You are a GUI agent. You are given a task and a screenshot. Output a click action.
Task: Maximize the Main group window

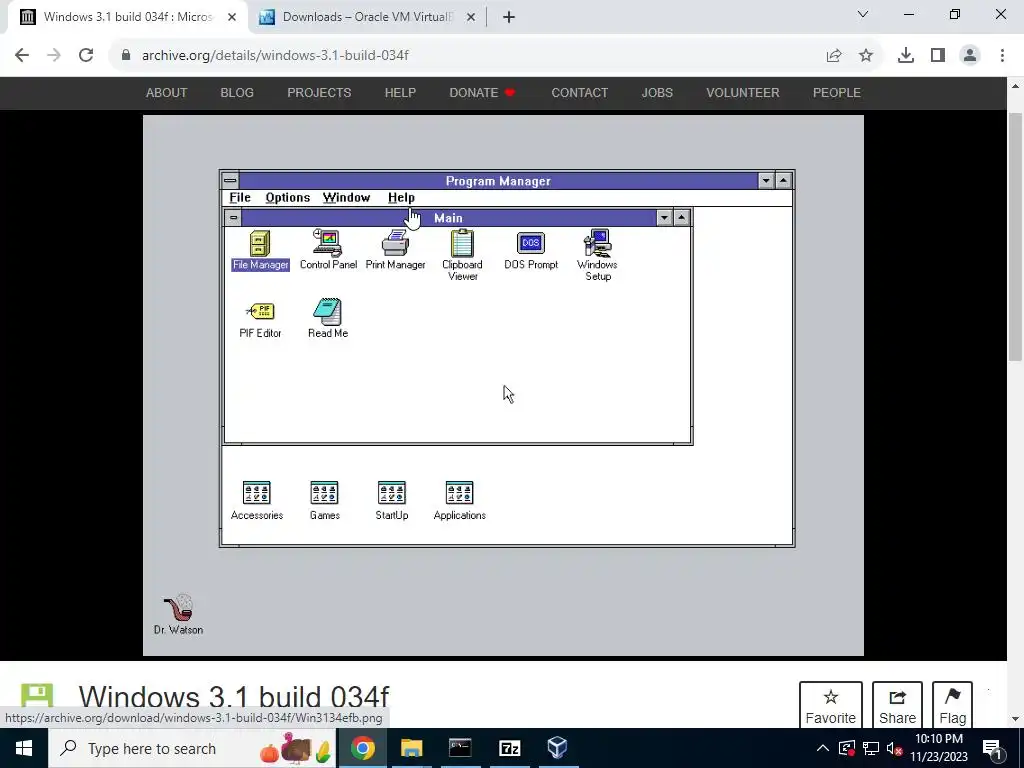(682, 217)
